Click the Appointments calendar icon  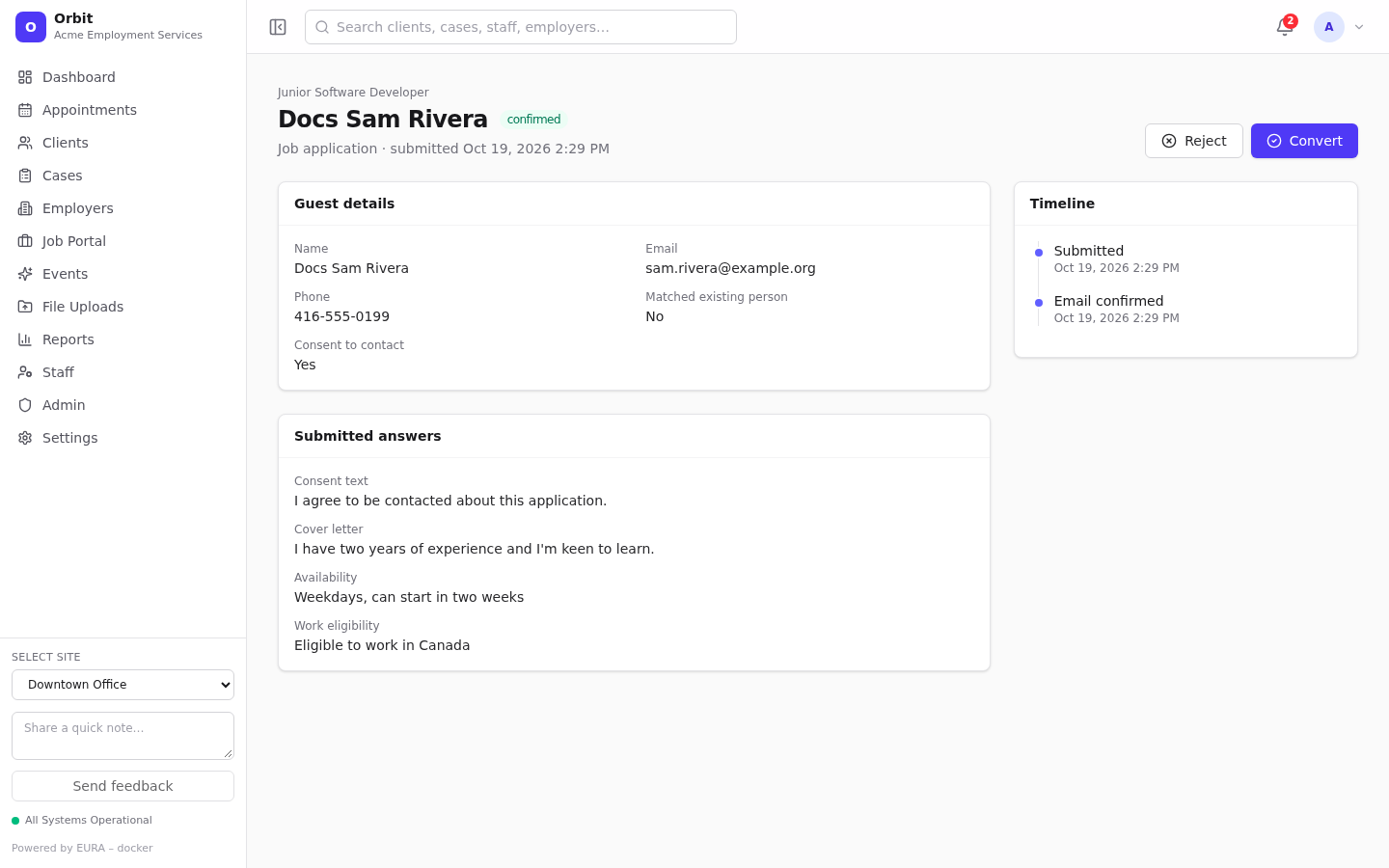pos(25,110)
